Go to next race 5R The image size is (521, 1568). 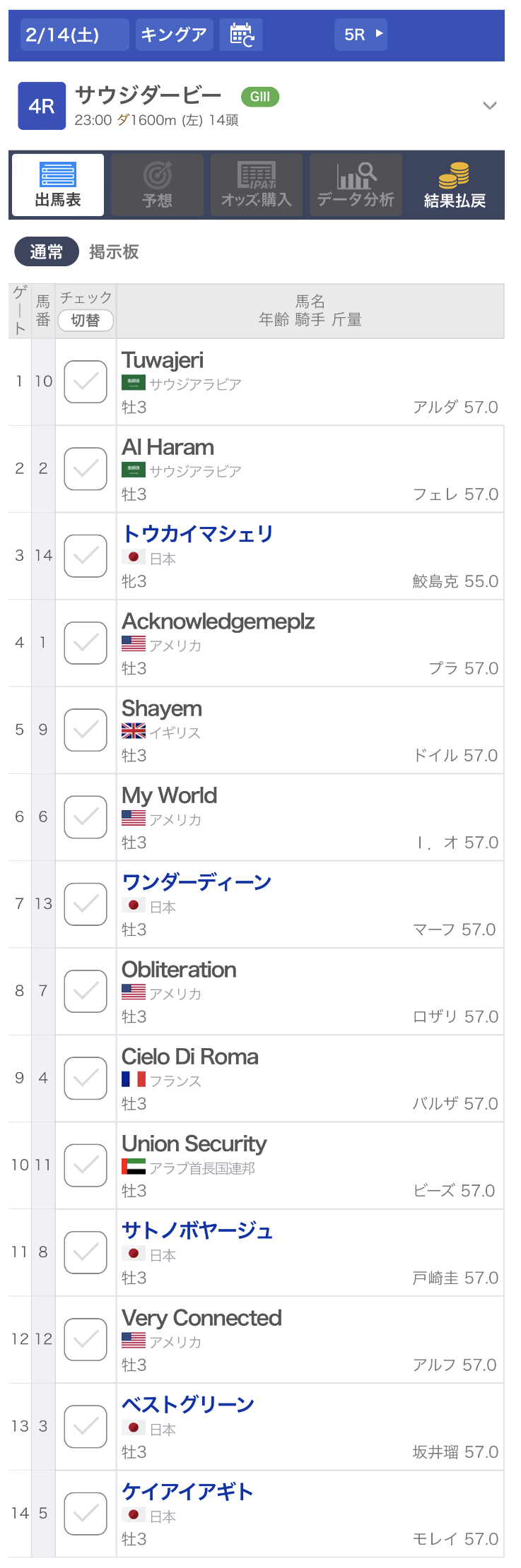[x=361, y=35]
